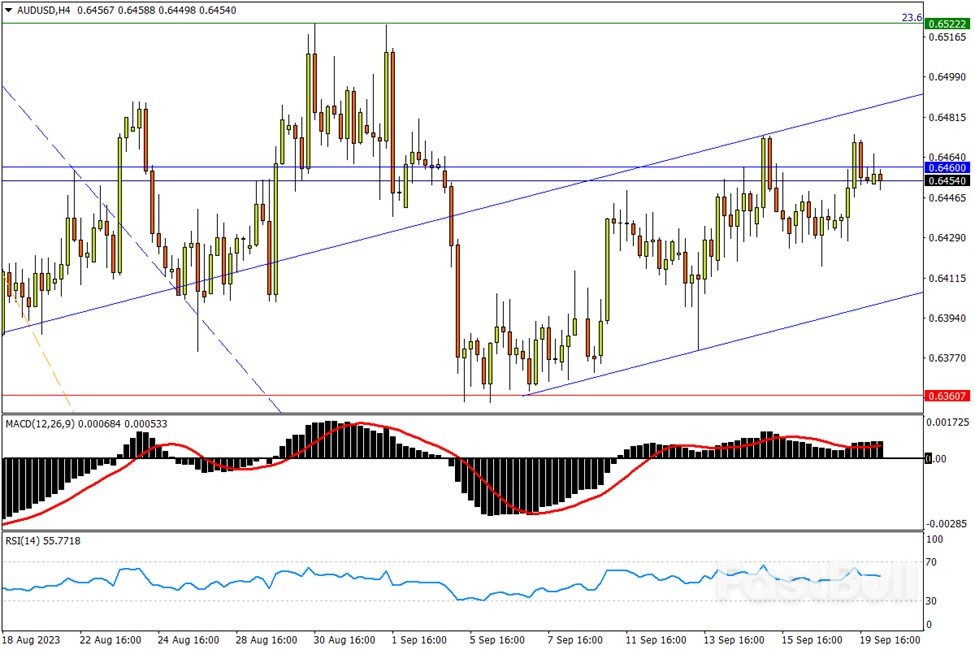Screen dimensions: 975x650
Task: Click the triangle arrow beside AUDUSD,H4
Action: [x=9, y=9]
